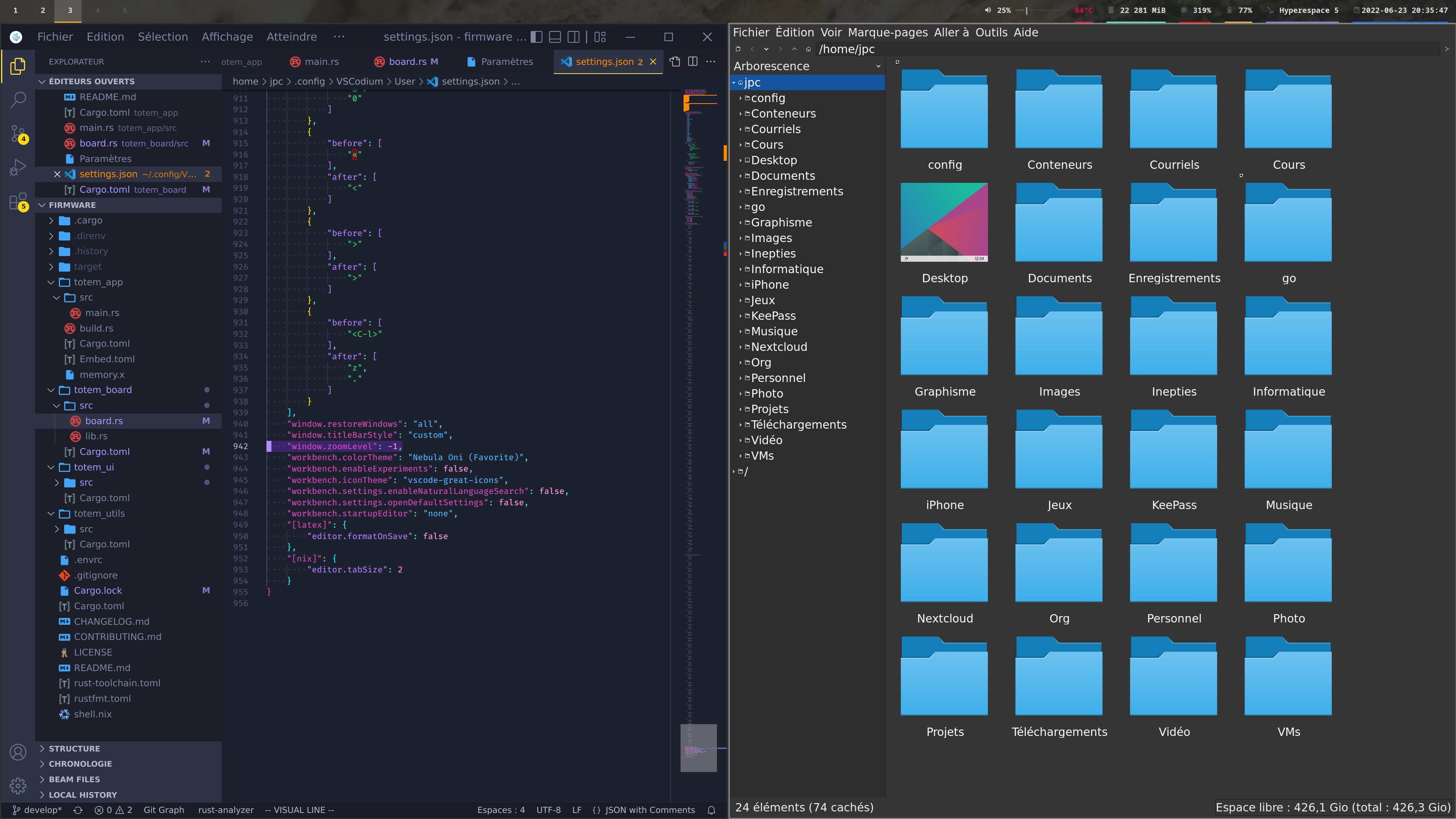Select the jpc root in Arborescence tree

(x=752, y=82)
